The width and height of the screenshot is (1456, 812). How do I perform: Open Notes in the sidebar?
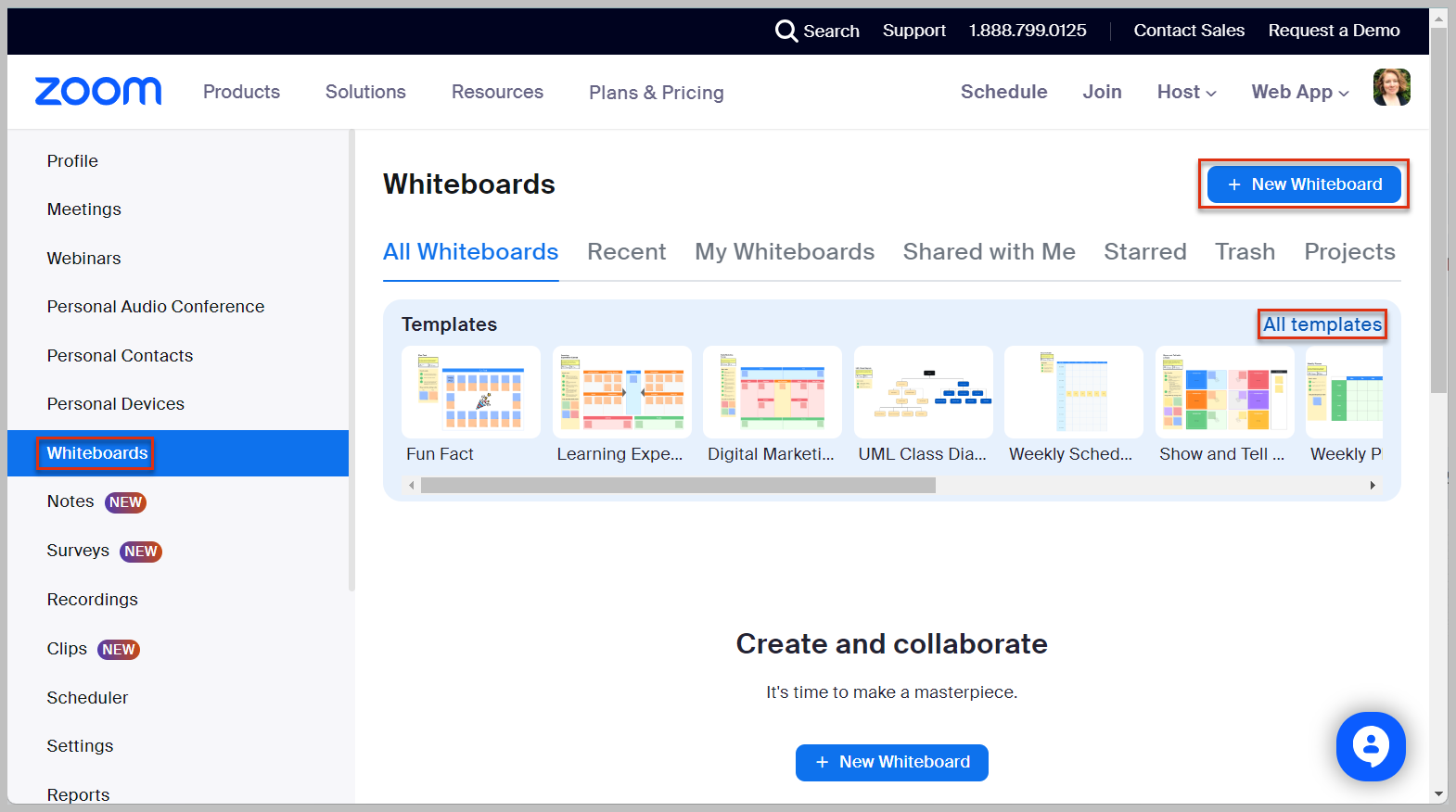pyautogui.click(x=70, y=501)
